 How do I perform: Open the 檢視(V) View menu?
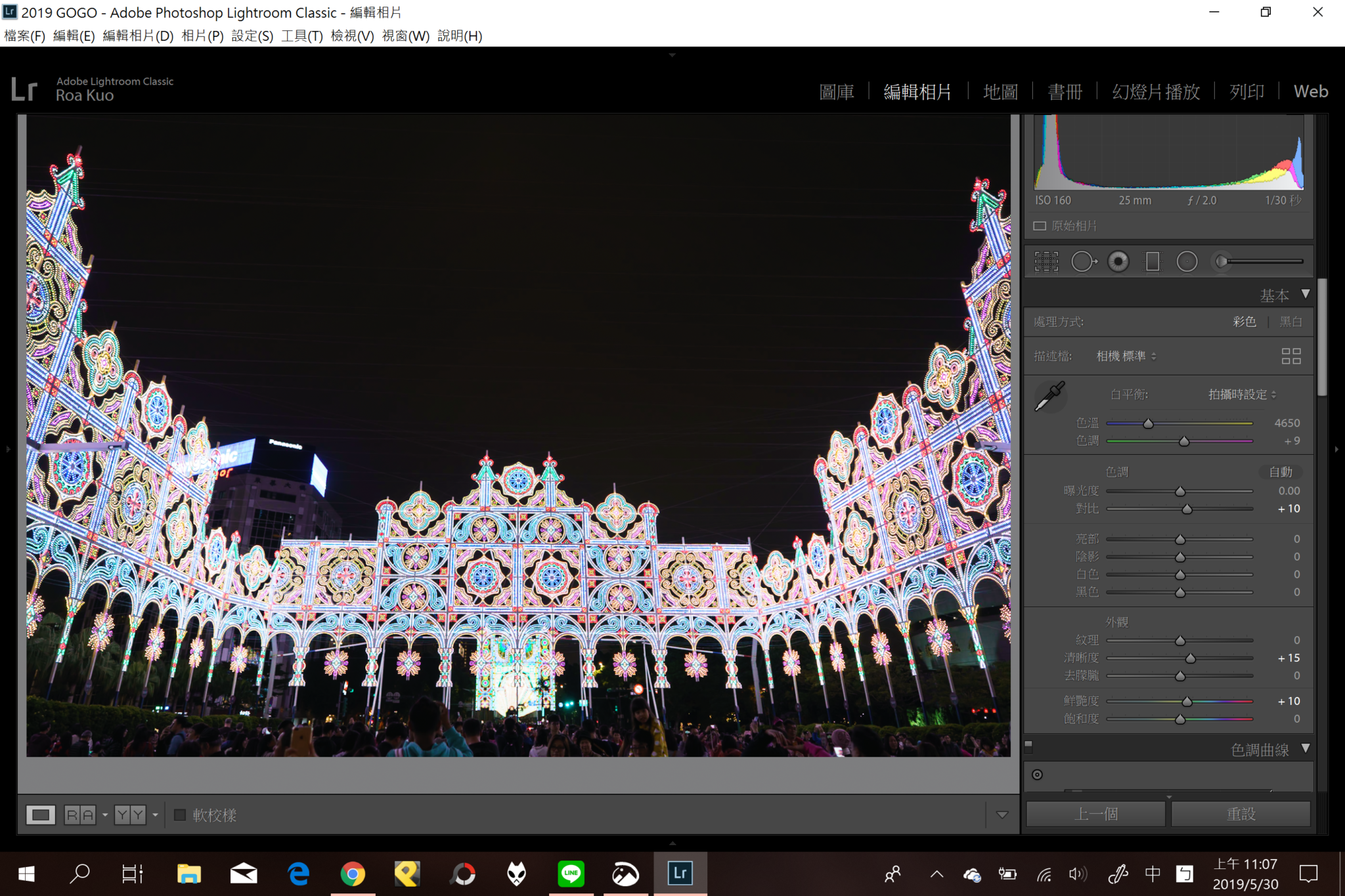[x=352, y=36]
